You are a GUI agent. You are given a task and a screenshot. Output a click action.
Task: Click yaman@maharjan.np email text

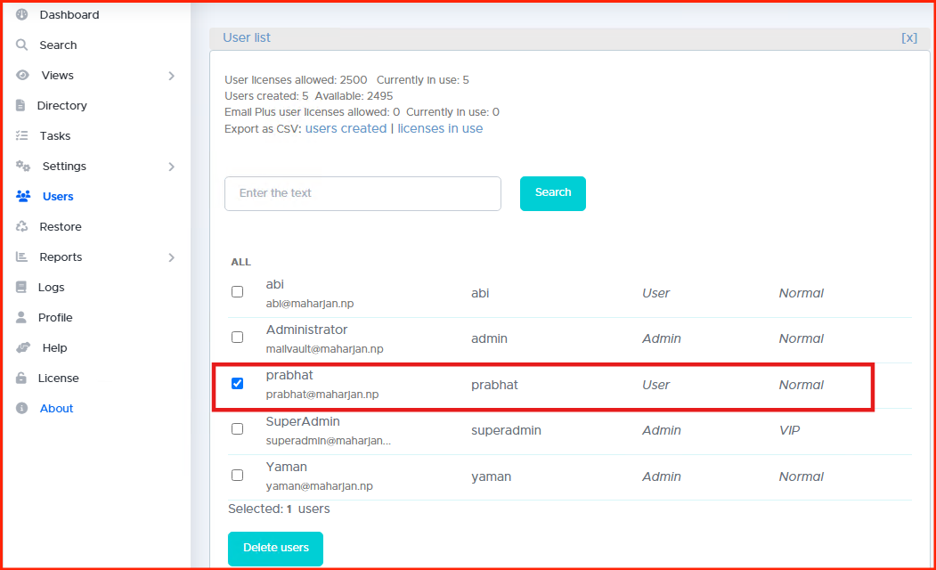(319, 486)
